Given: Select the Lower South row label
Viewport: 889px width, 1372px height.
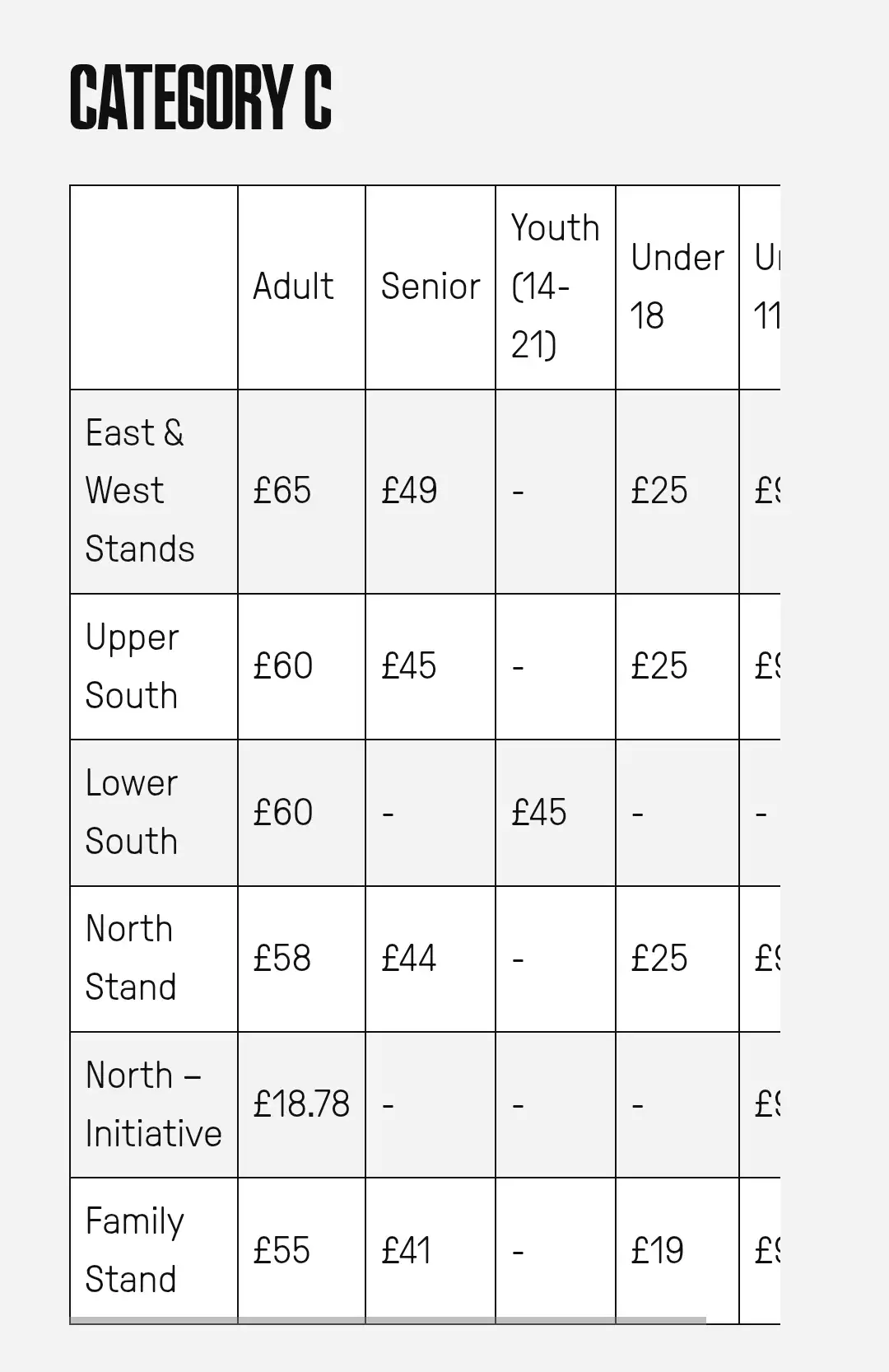Looking at the screenshot, I should click(x=132, y=812).
